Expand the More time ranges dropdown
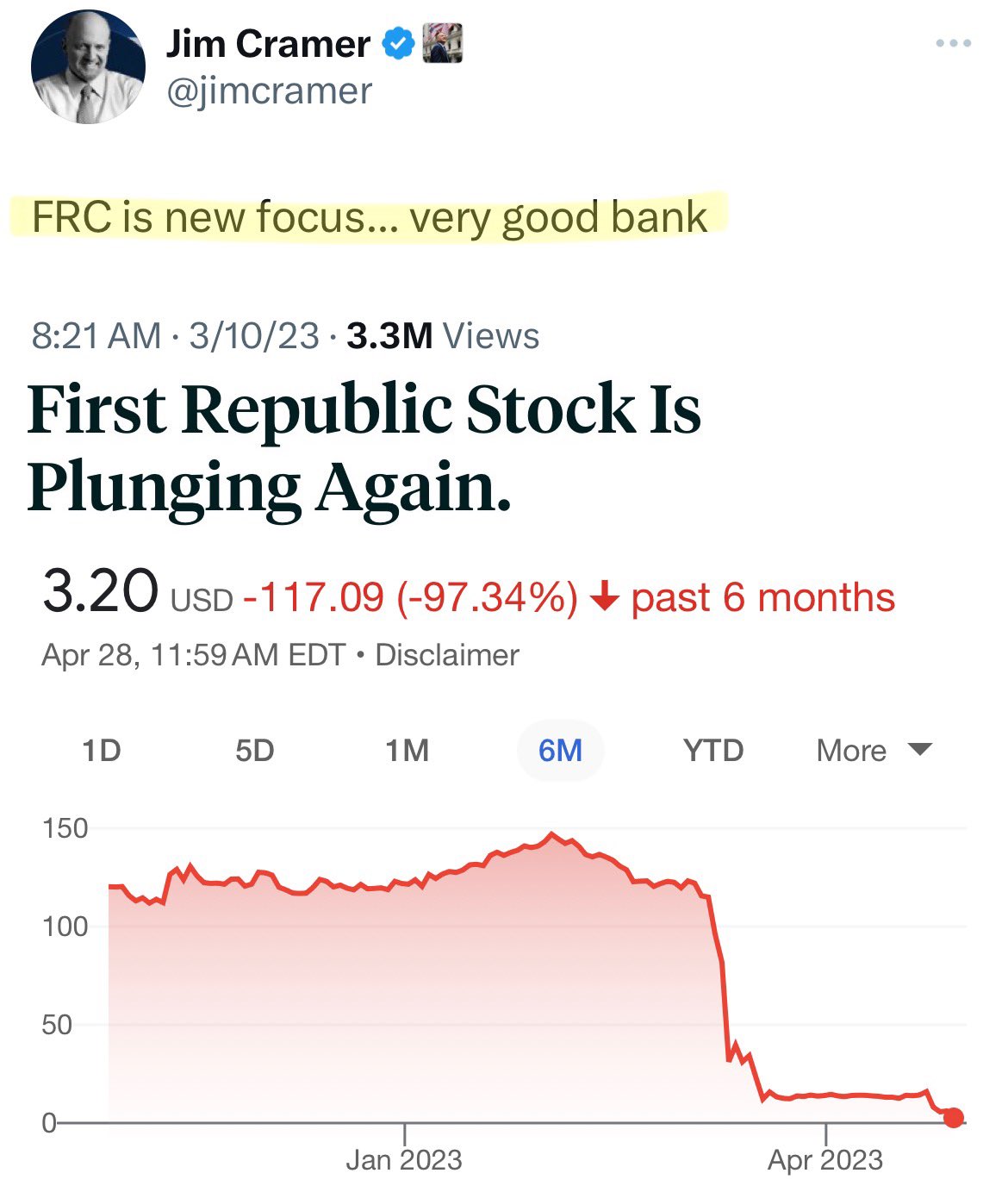Screen dimensions: 1008x1192 point(874,751)
